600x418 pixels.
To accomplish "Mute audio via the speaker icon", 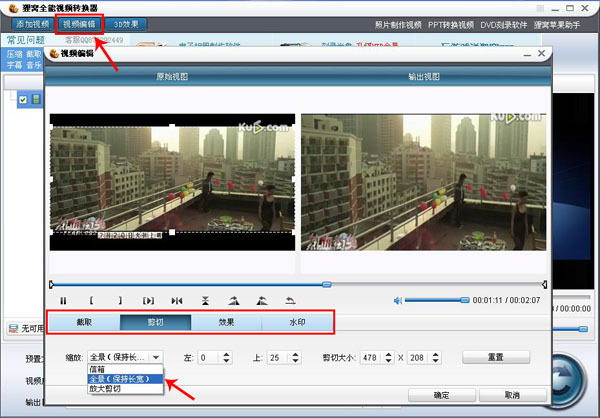I will pyautogui.click(x=398, y=300).
